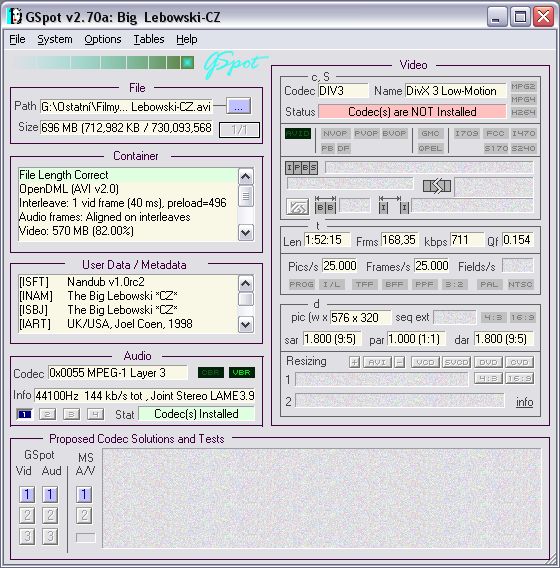
Task: Click the NTSC standard indicator
Action: point(520,284)
